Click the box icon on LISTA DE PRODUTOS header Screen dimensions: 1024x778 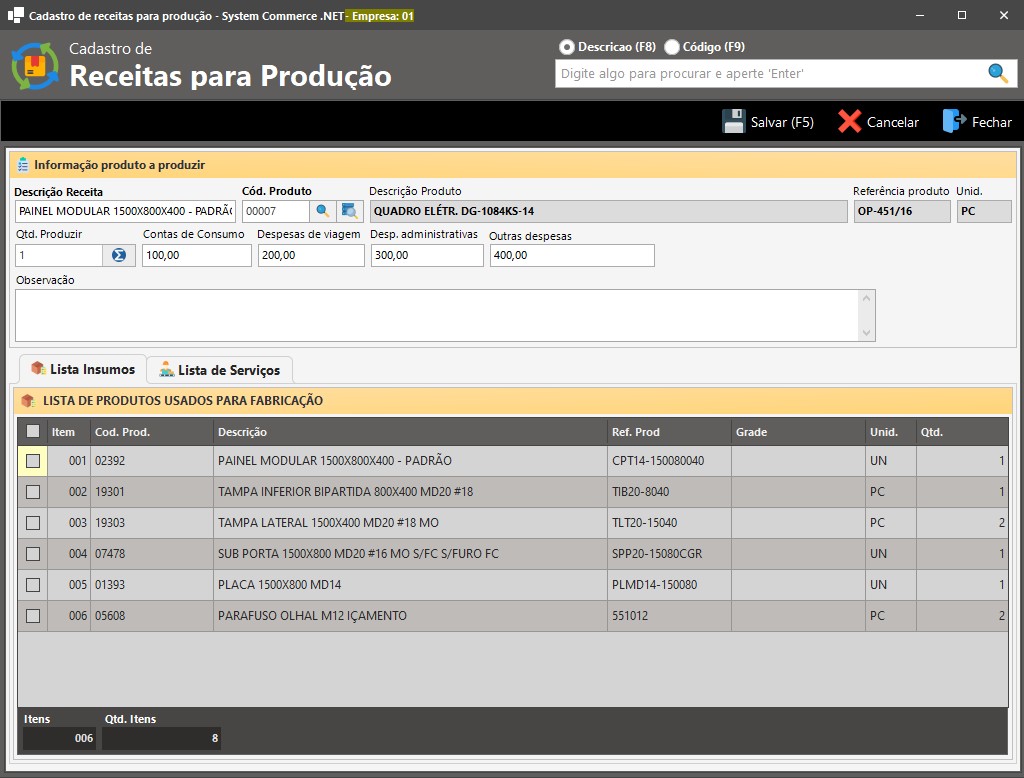coord(27,400)
